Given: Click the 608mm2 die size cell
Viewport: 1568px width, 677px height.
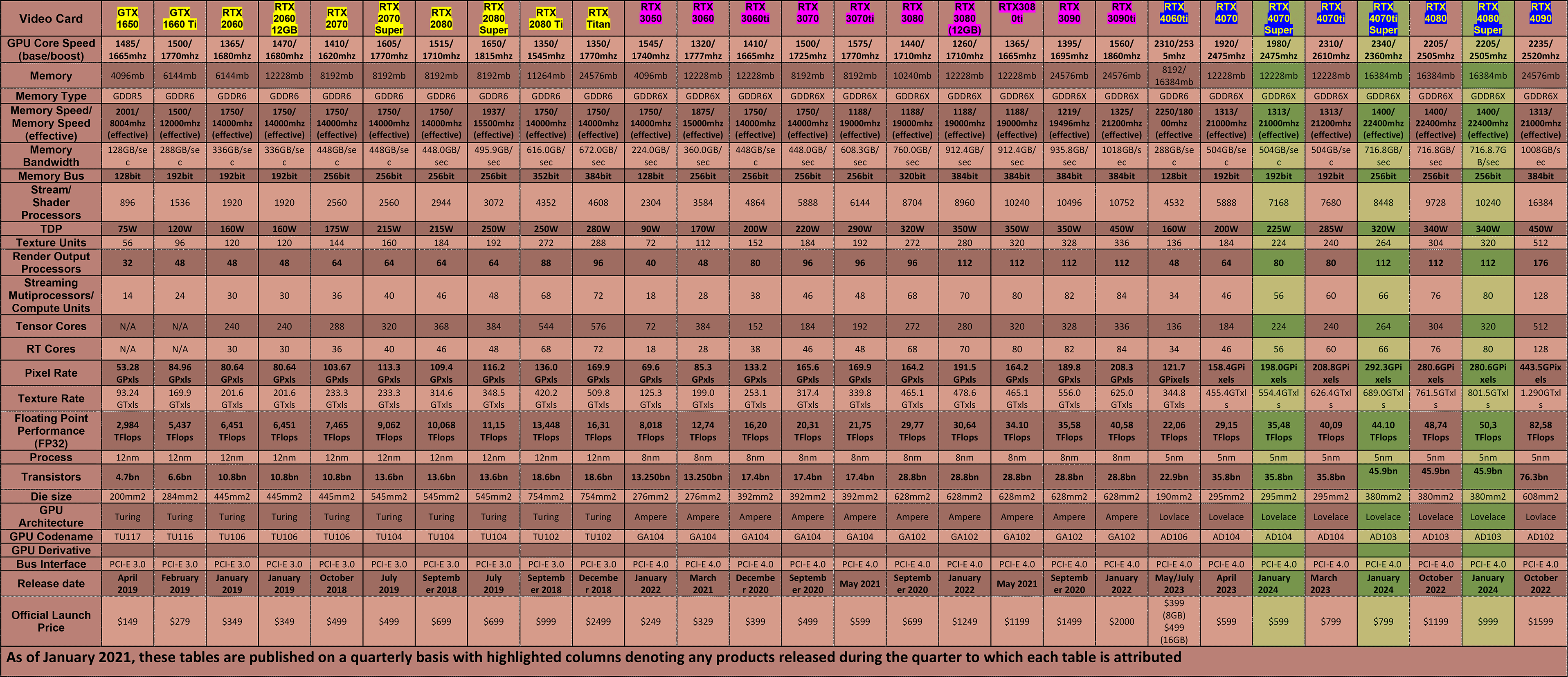Looking at the screenshot, I should [x=1541, y=496].
